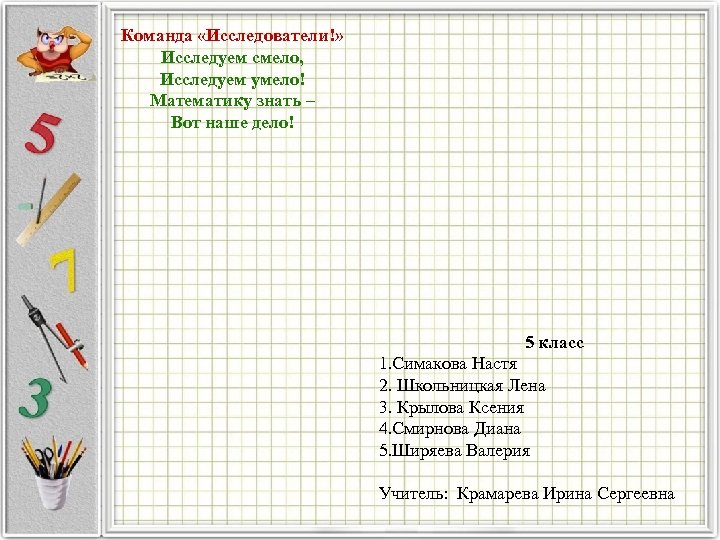Select the heading "5 класс"

tap(554, 342)
